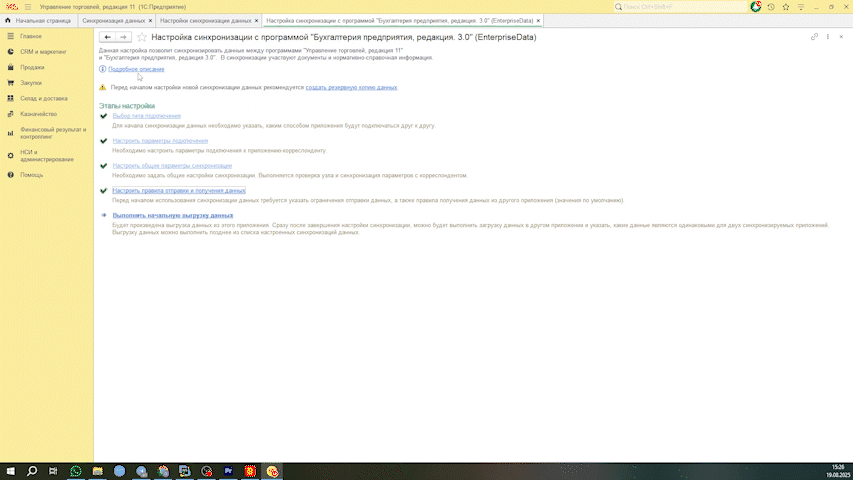
Task: Open the Windows Start menu
Action: (10, 471)
